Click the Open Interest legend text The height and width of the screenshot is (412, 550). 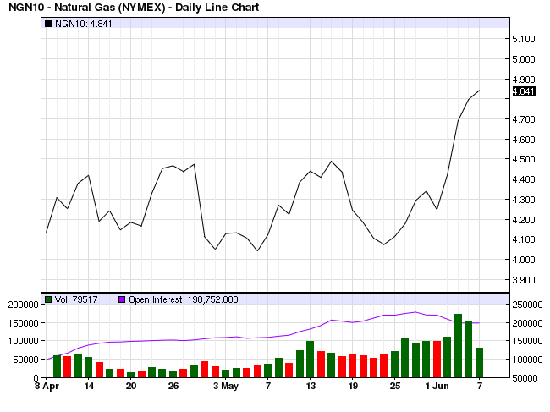point(155,299)
